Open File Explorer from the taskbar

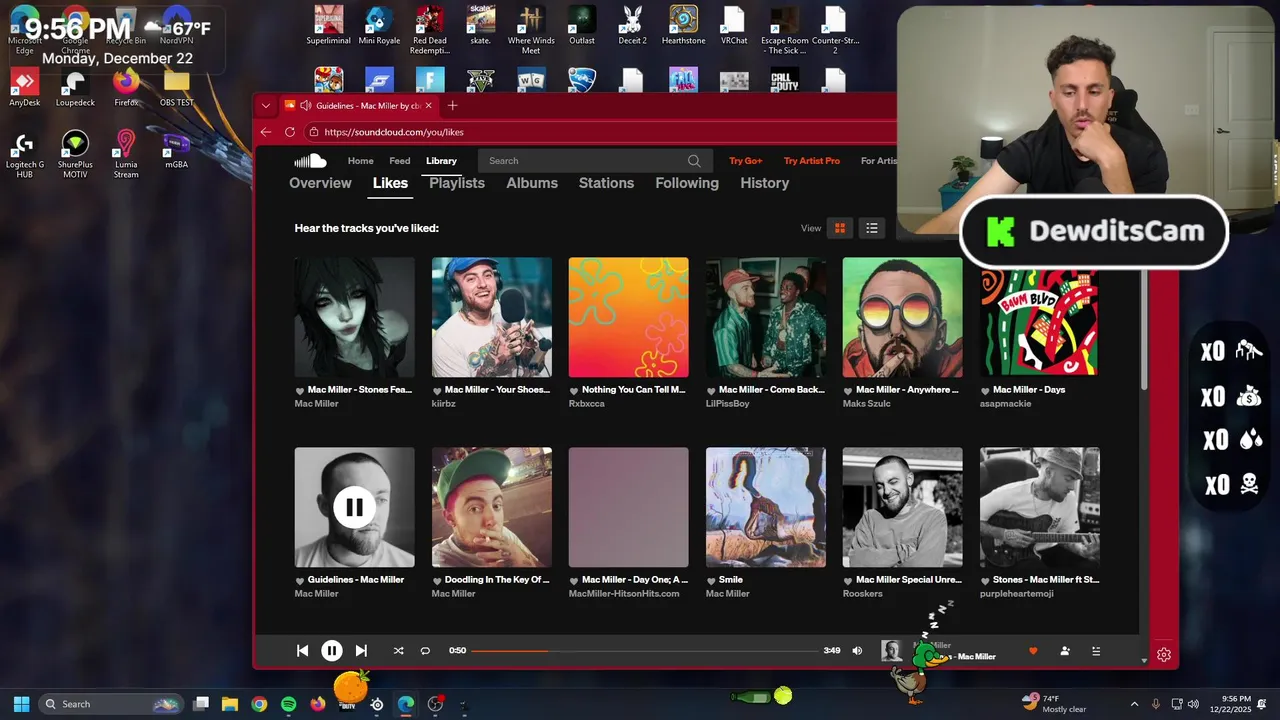coord(230,704)
